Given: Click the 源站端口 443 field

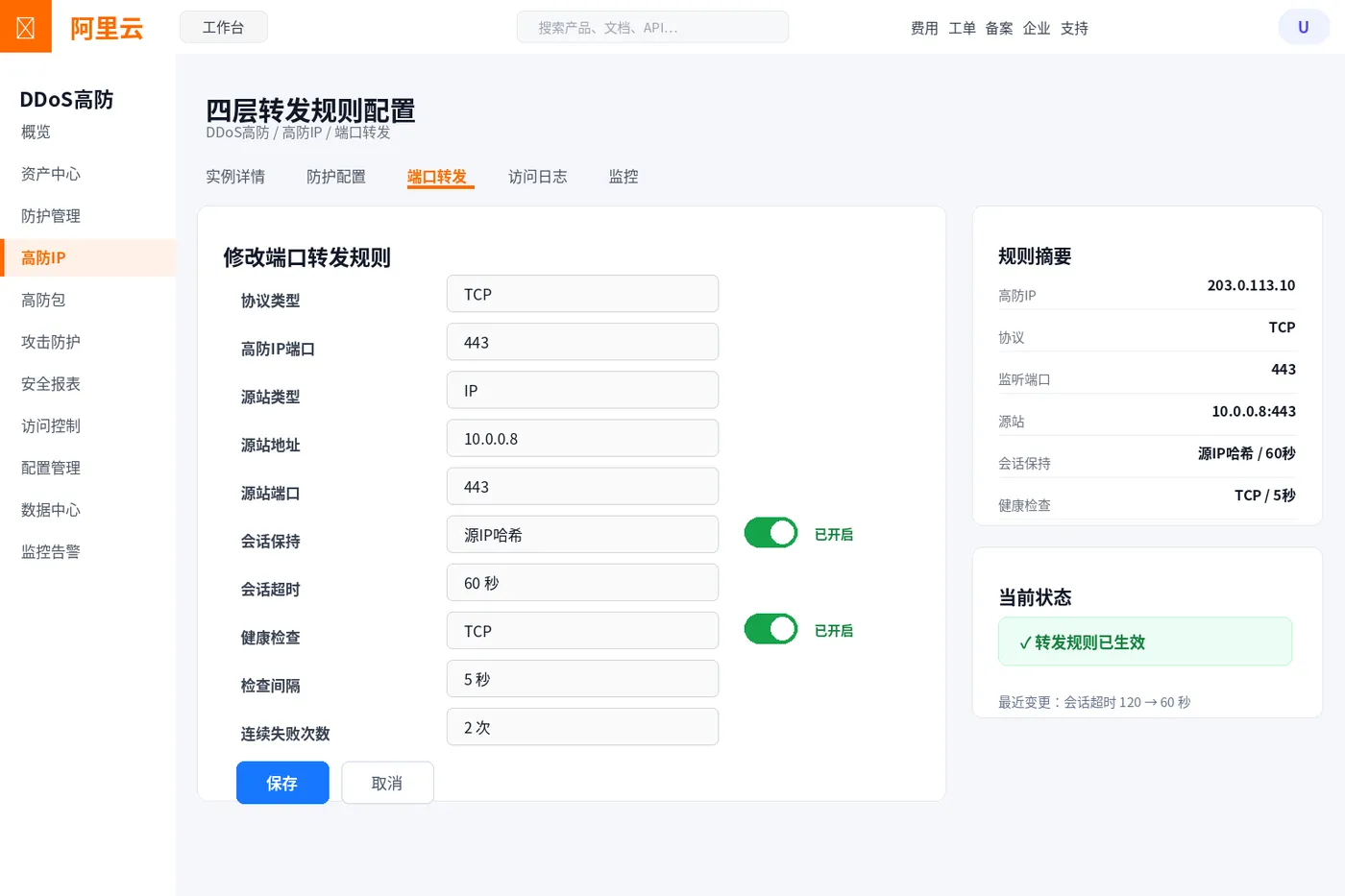Looking at the screenshot, I should (x=582, y=486).
